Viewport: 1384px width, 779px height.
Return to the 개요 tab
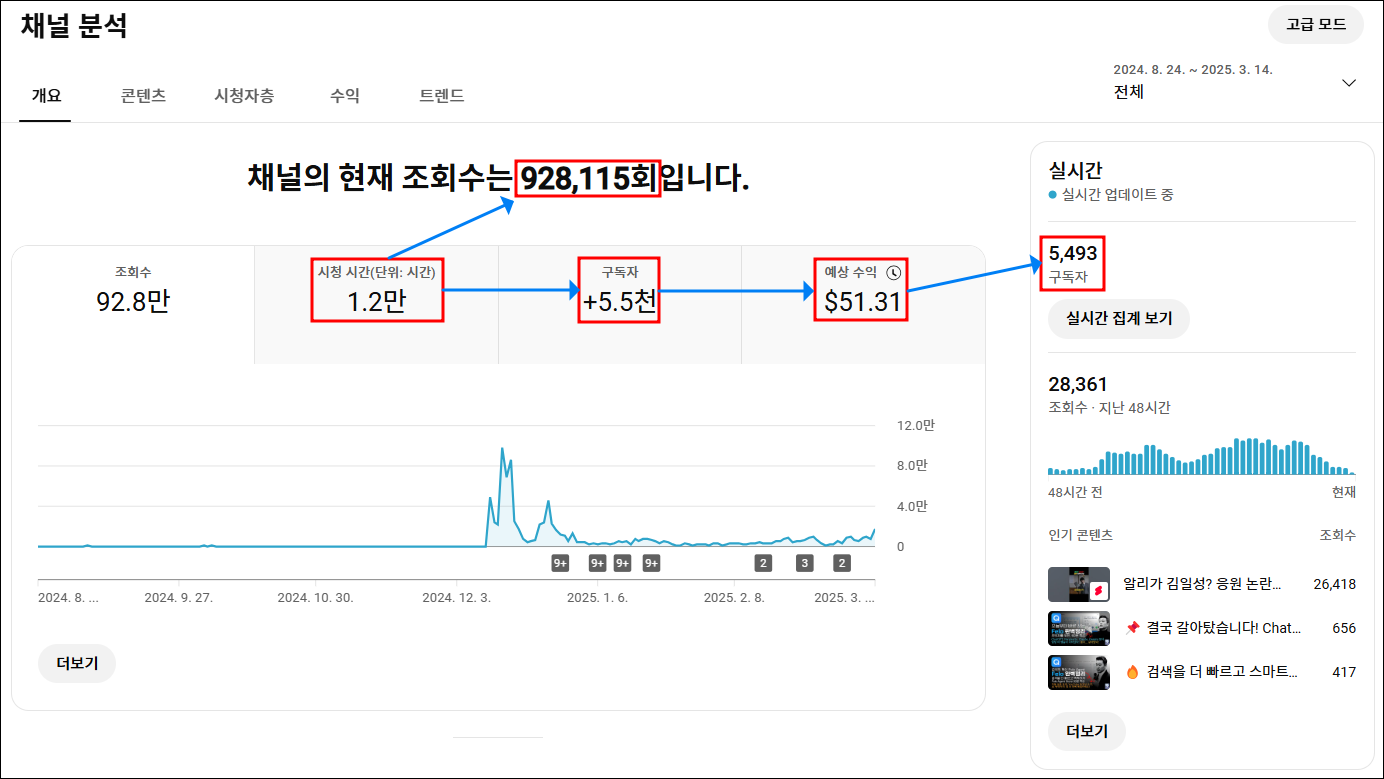45,96
